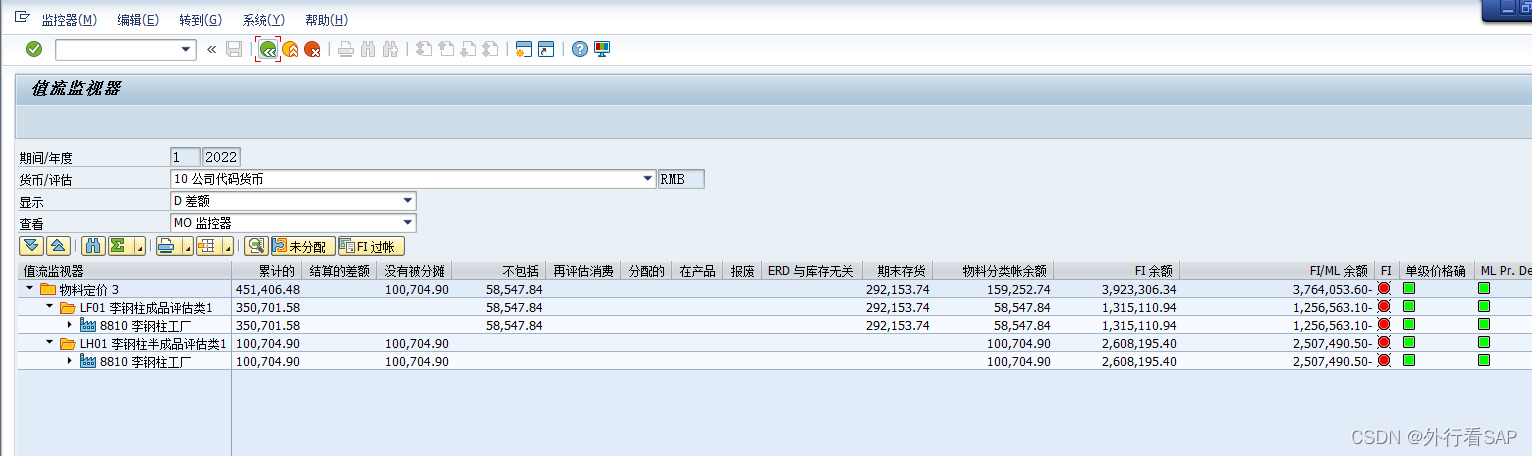
Task: Click the Generate Shortcut icon
Action: point(546,49)
